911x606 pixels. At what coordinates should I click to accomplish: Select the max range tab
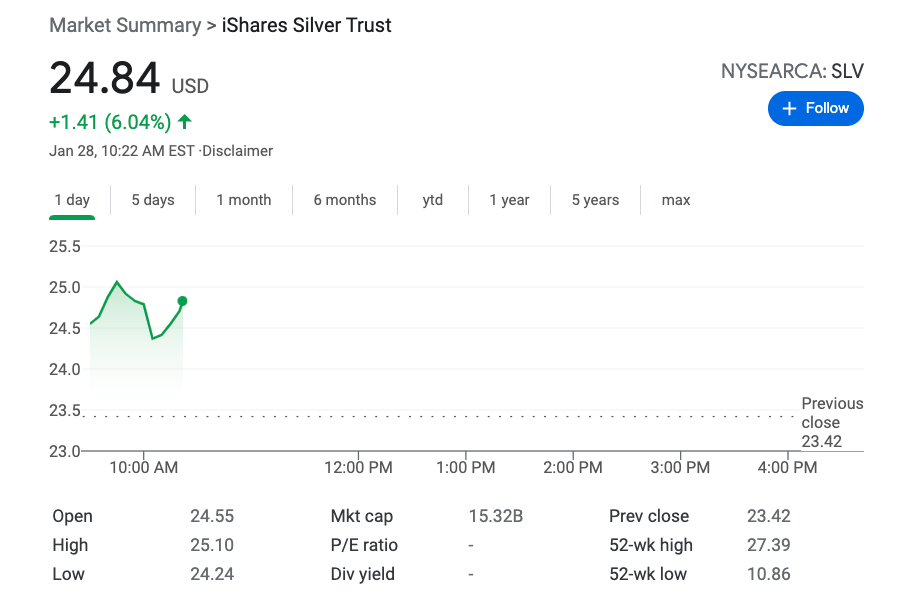pos(676,200)
